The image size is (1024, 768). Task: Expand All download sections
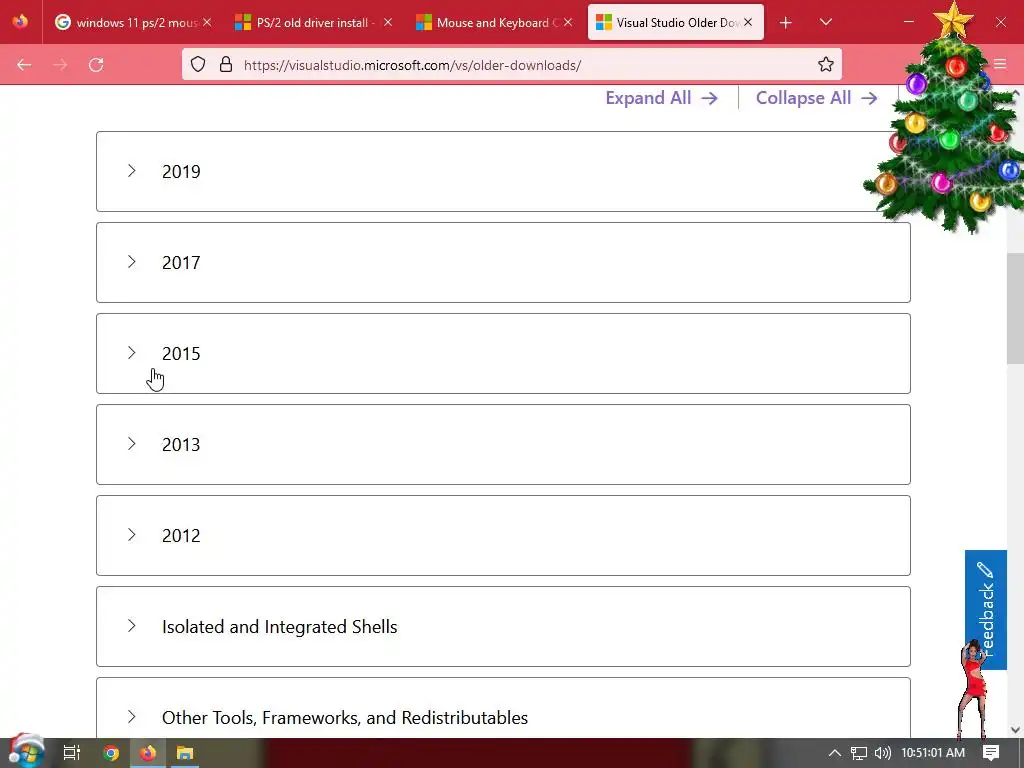[x=662, y=98]
